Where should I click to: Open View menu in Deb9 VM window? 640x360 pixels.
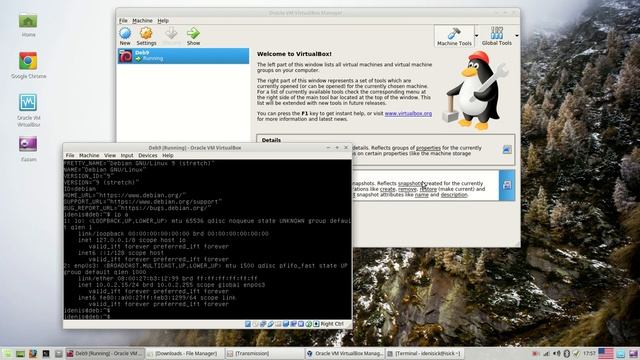coord(110,156)
